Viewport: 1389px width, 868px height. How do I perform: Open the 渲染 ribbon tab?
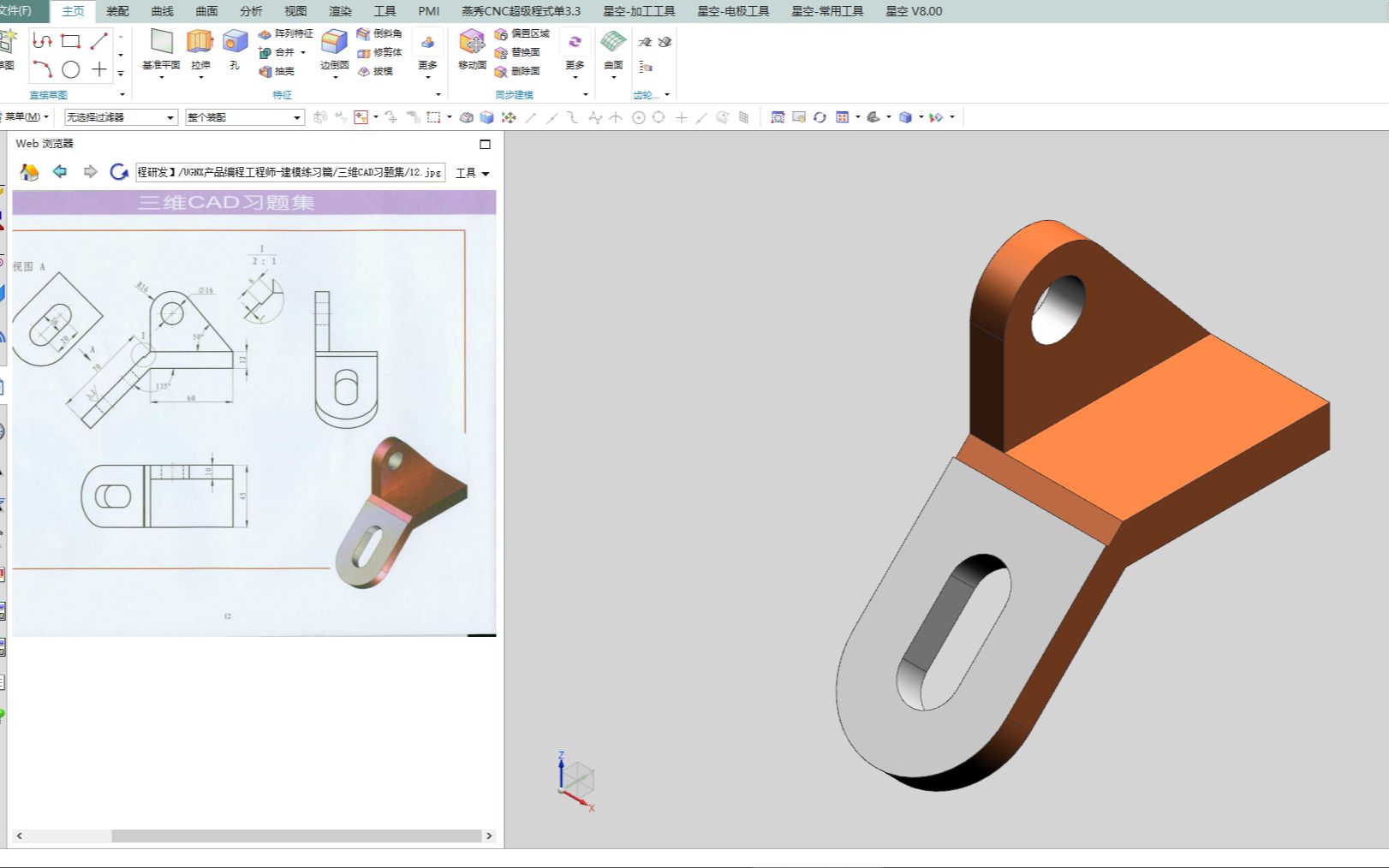(x=338, y=11)
